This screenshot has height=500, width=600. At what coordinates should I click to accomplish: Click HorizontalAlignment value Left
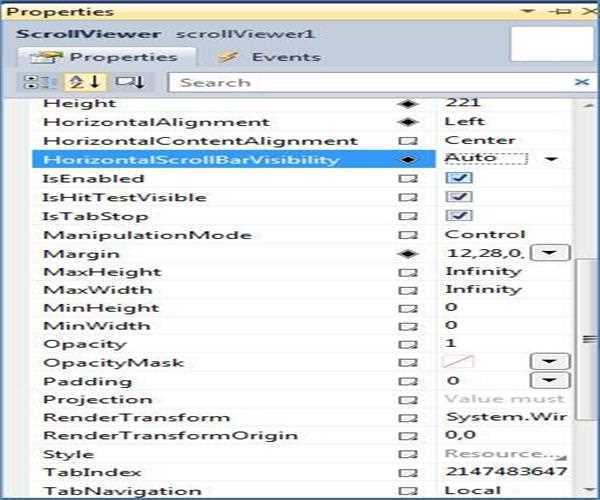pyautogui.click(x=465, y=122)
